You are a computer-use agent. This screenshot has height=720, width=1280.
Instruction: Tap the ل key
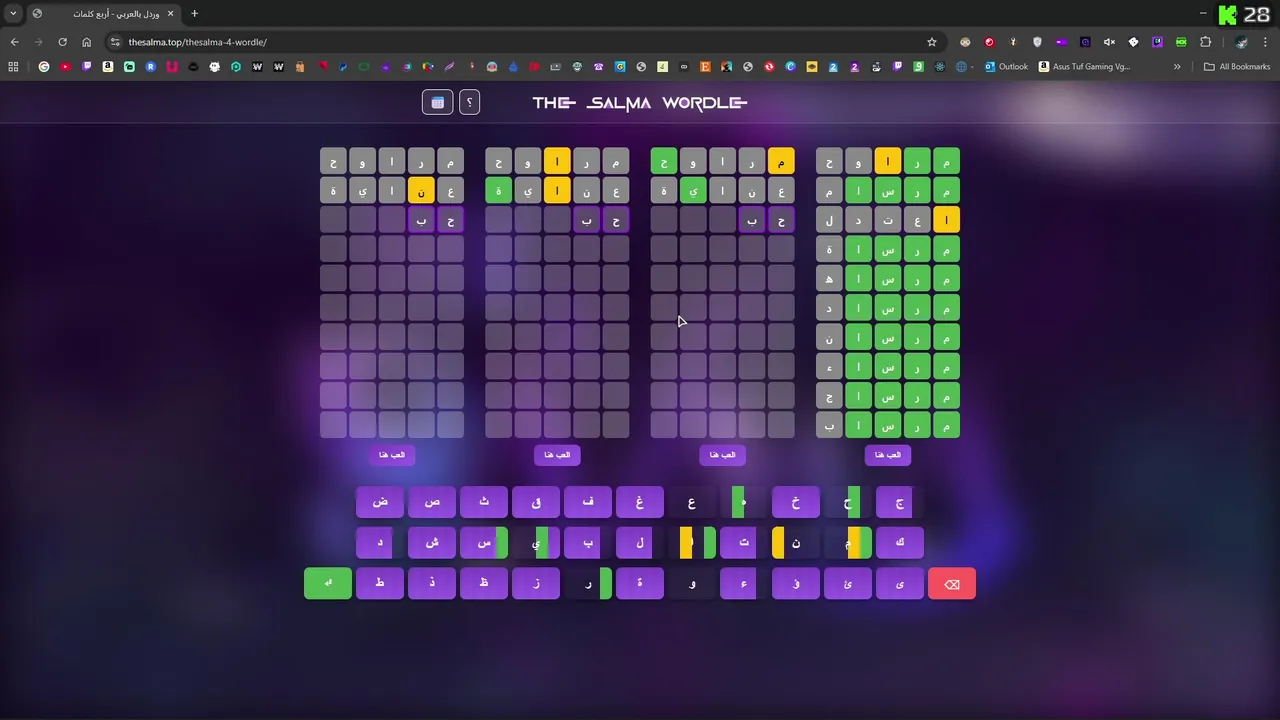click(x=640, y=543)
